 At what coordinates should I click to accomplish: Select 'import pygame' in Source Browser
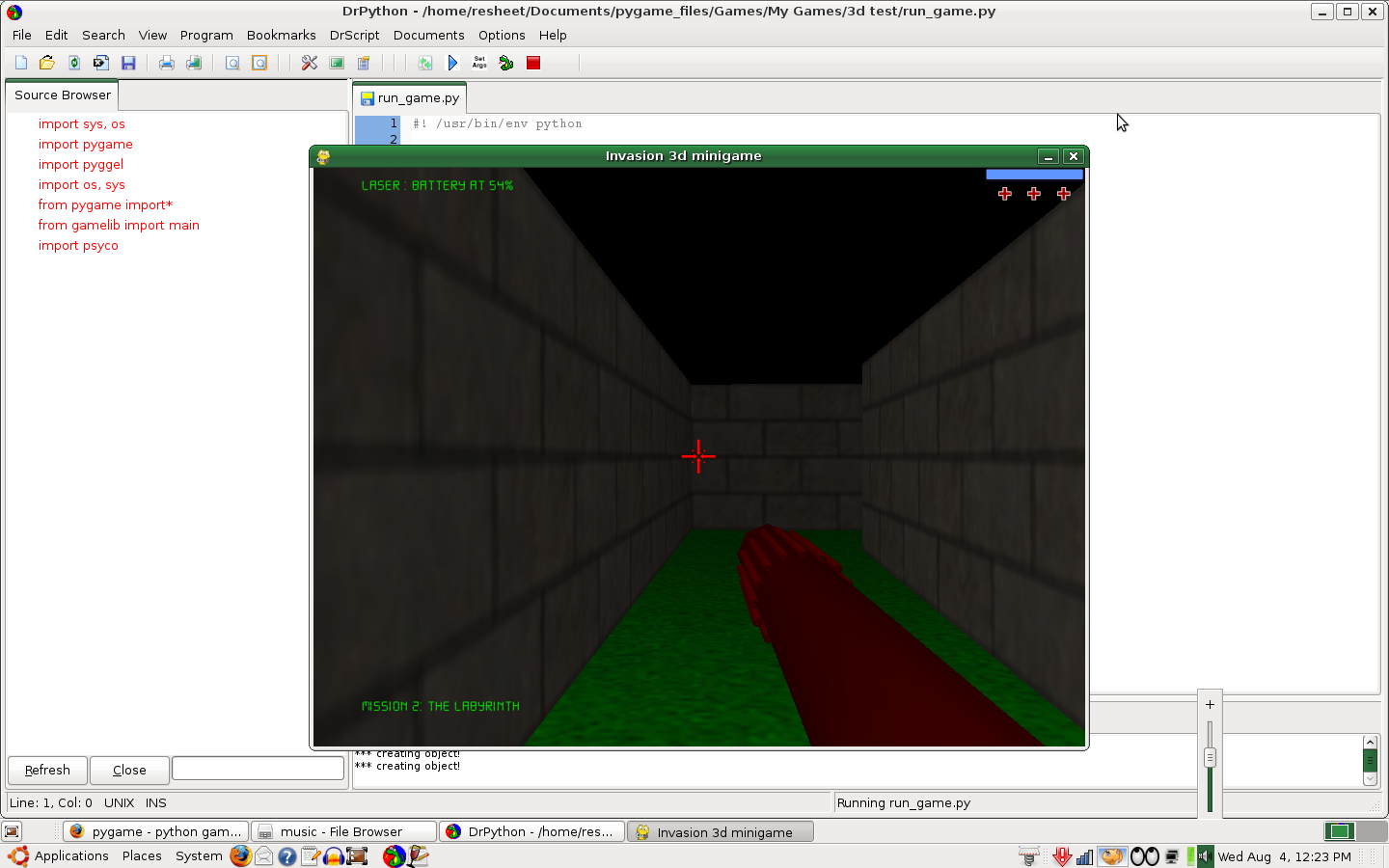(86, 144)
